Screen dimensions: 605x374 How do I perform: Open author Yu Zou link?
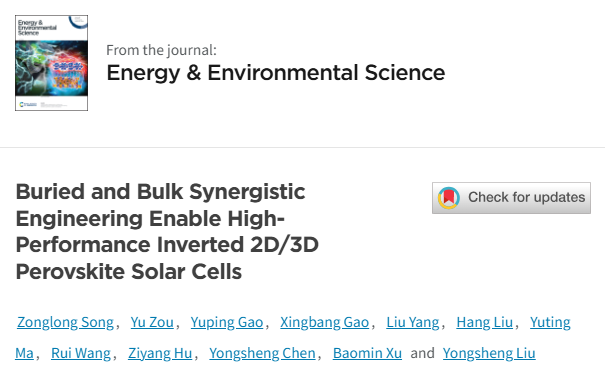pyautogui.click(x=152, y=322)
